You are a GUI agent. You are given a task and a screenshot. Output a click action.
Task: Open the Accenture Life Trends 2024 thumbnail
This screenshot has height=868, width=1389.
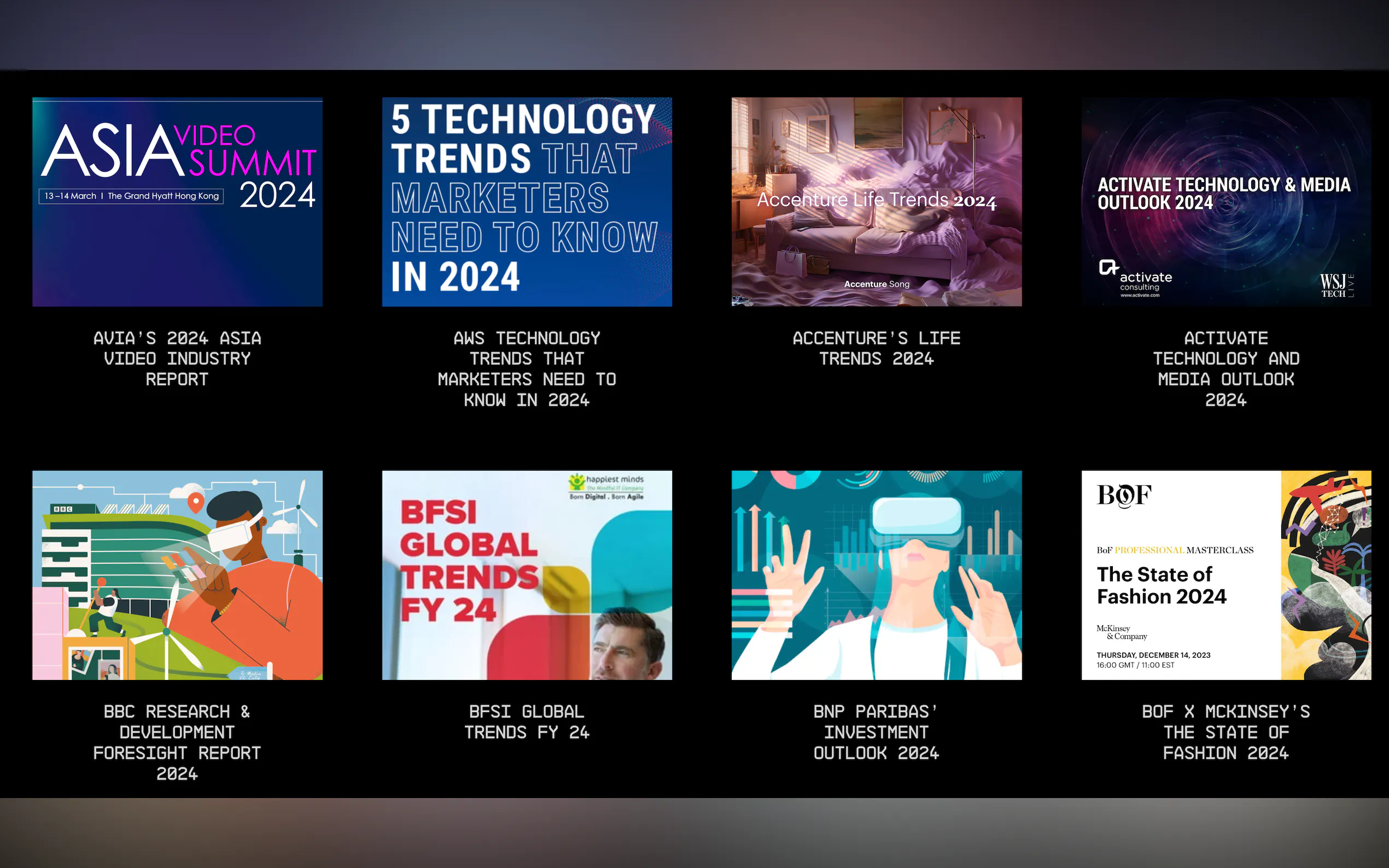point(876,202)
